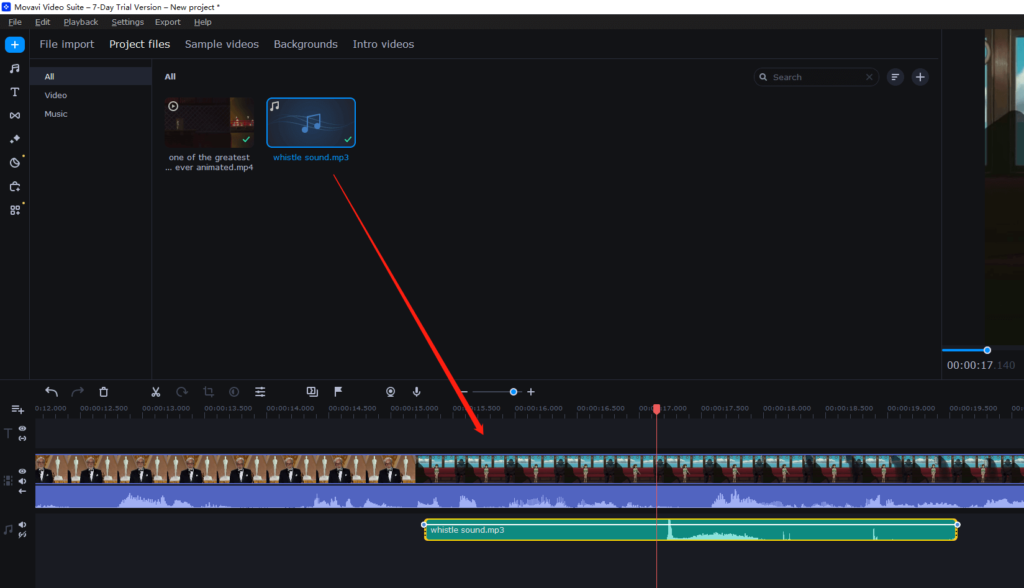Click the Undo arrow icon
1024x588 pixels.
pos(50,392)
